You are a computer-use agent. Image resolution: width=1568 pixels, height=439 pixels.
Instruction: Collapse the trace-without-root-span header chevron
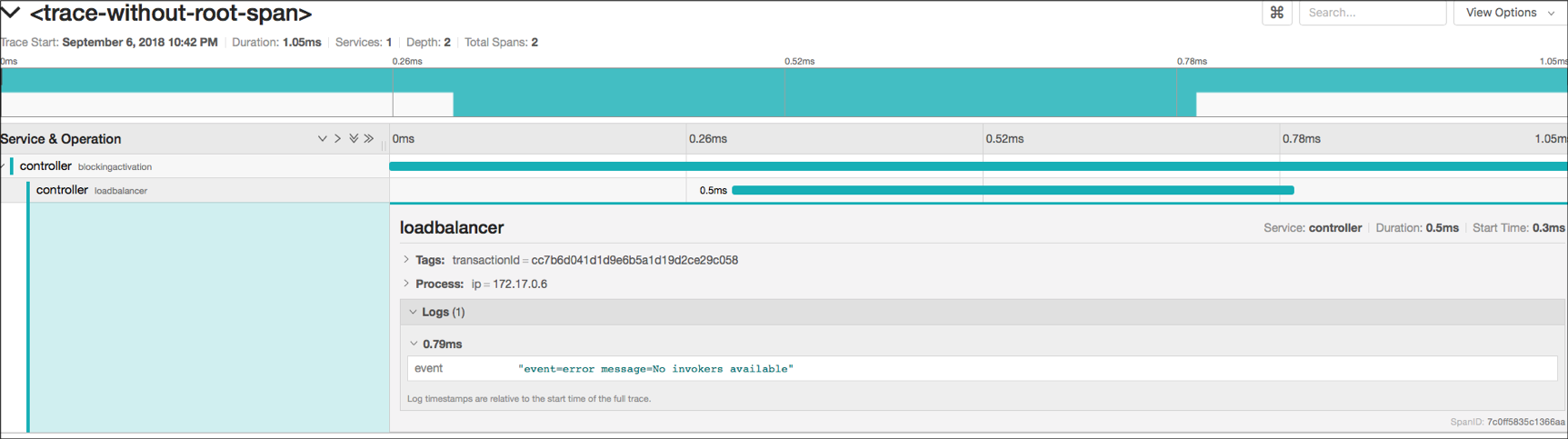coord(11,13)
